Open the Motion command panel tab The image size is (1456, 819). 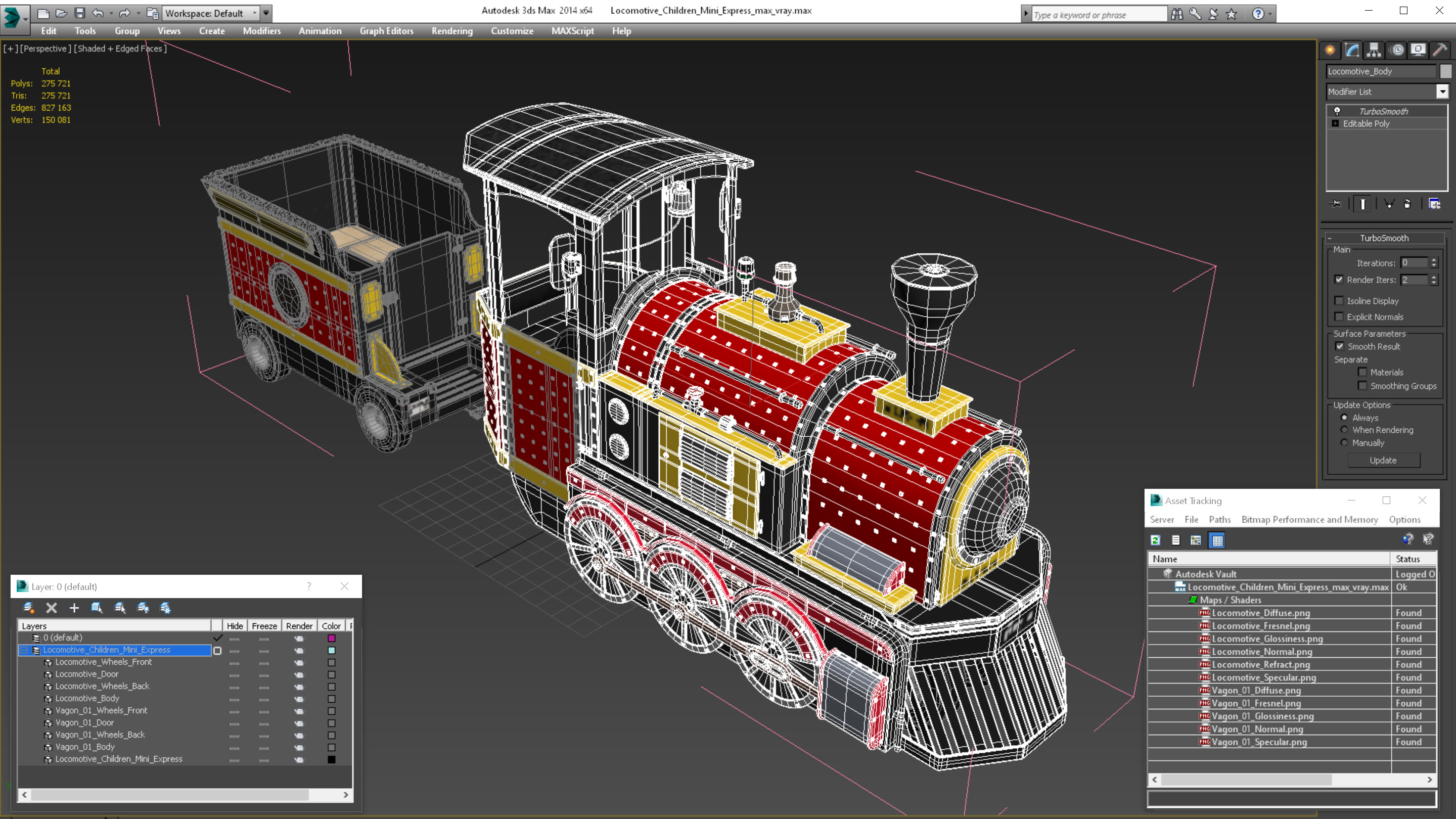1397,51
